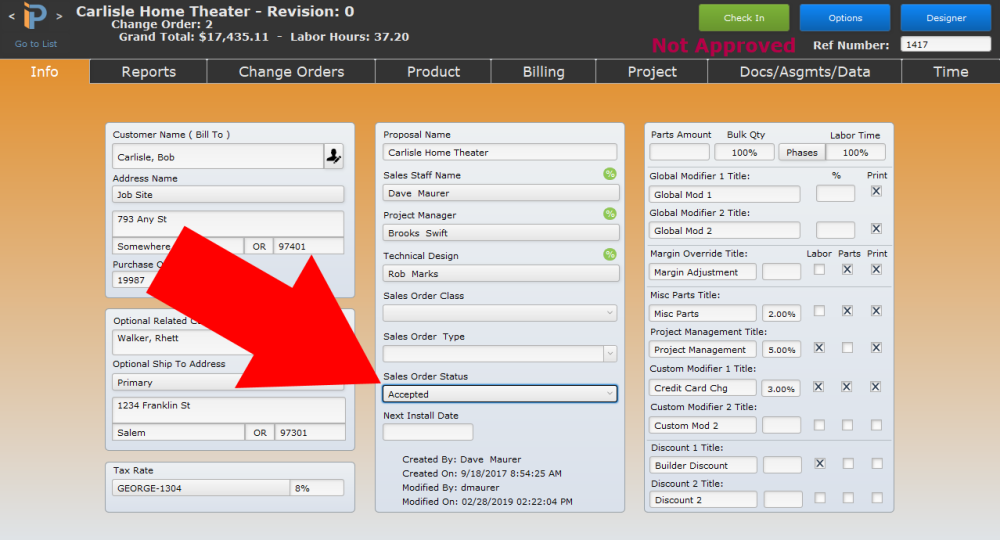Screen dimensions: 1000x540
Task: Open the Designer button
Action: 946,18
